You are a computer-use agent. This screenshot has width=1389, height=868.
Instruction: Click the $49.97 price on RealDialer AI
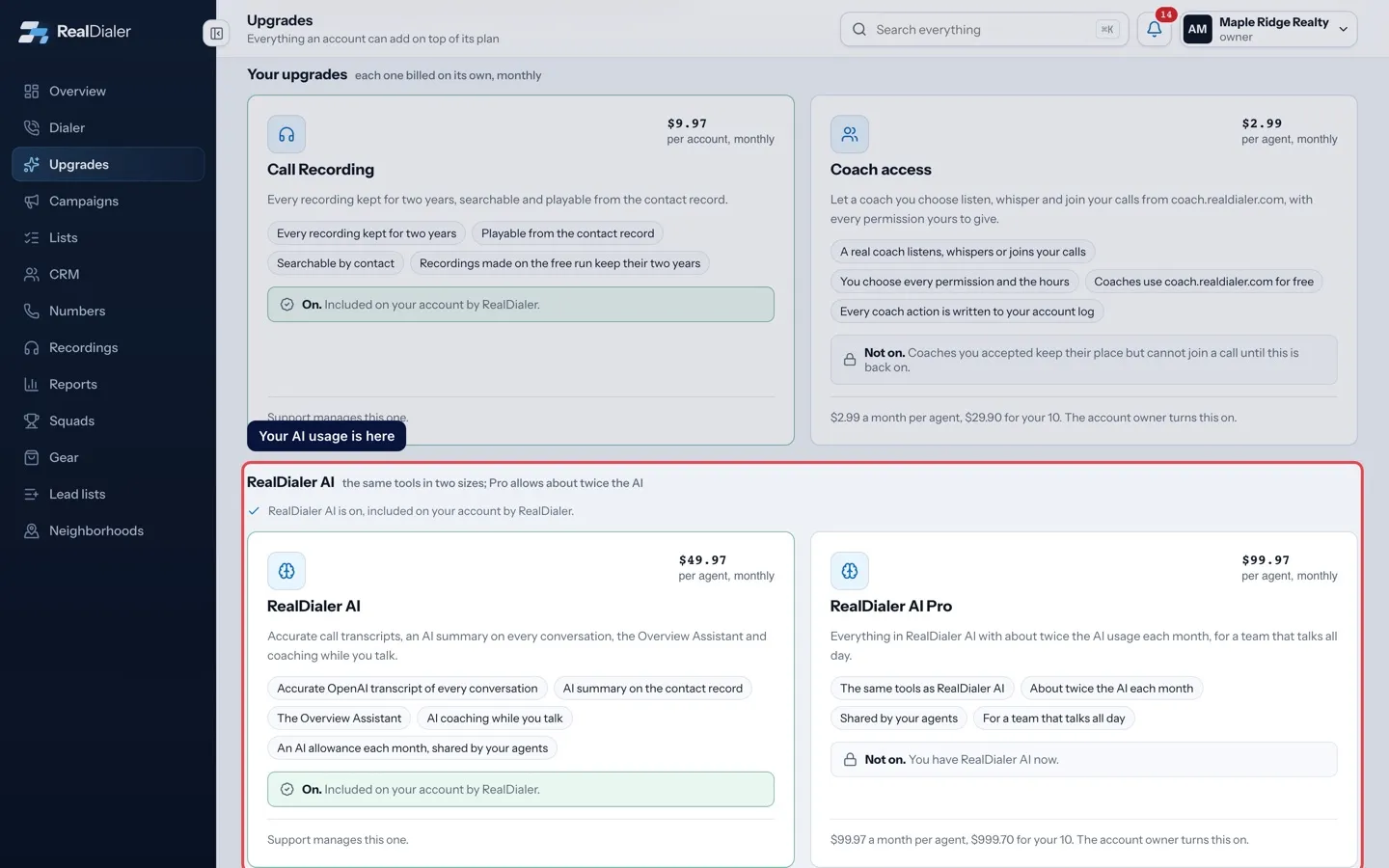(703, 560)
